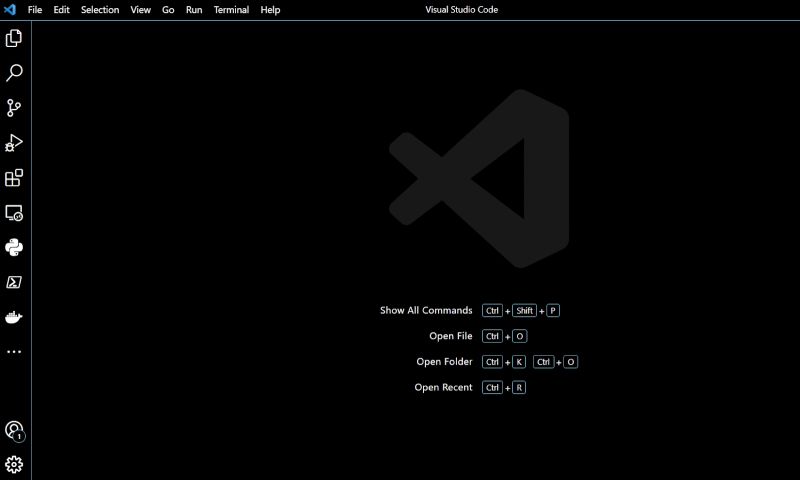
Task: Open the Go menu
Action: click(168, 10)
